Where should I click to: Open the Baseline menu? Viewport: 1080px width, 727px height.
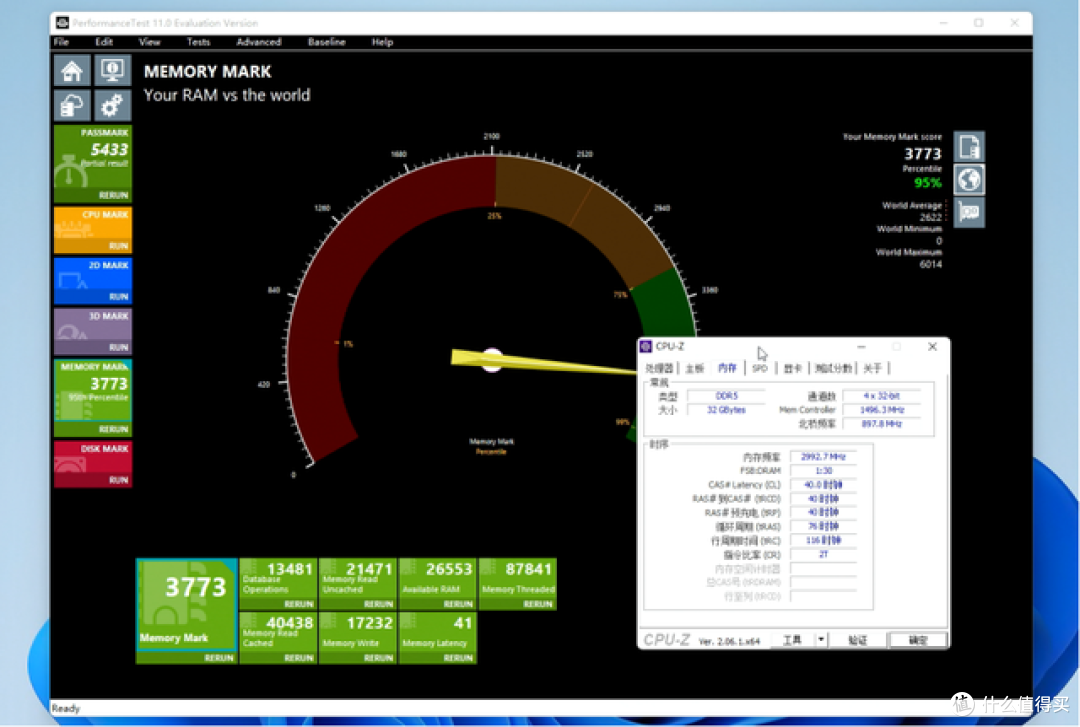pyautogui.click(x=326, y=42)
